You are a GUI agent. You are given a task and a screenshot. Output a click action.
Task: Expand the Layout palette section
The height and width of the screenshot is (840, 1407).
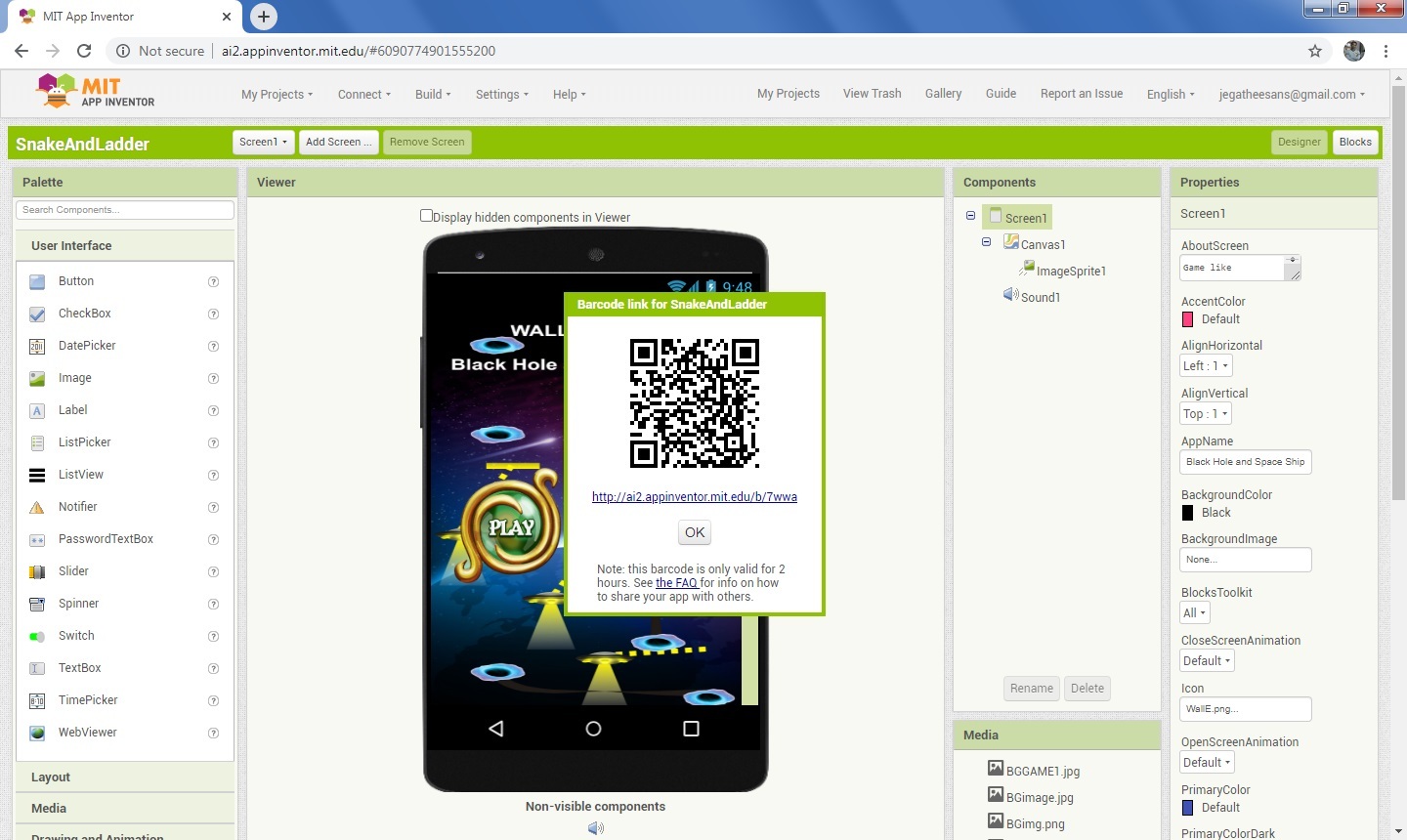point(125,777)
